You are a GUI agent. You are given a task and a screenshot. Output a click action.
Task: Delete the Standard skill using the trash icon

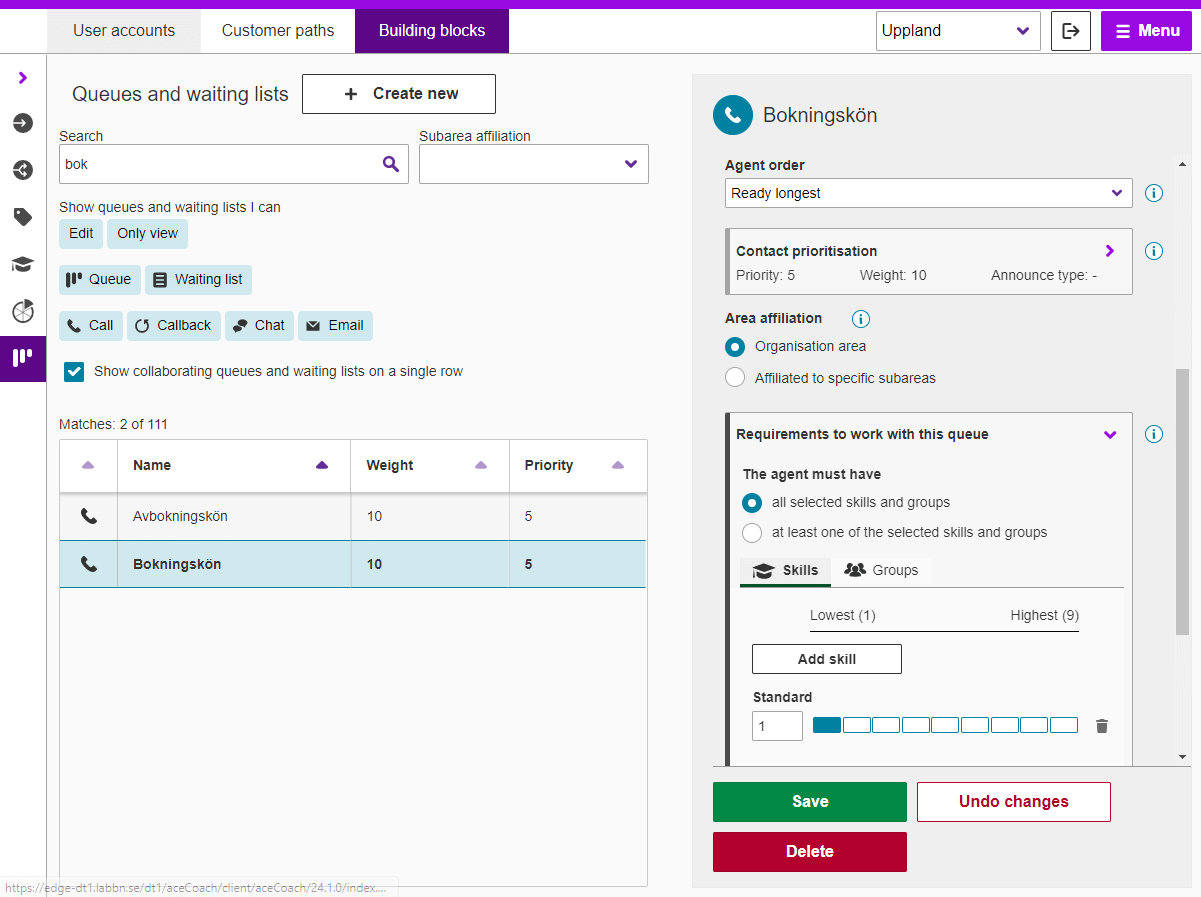coord(1101,725)
